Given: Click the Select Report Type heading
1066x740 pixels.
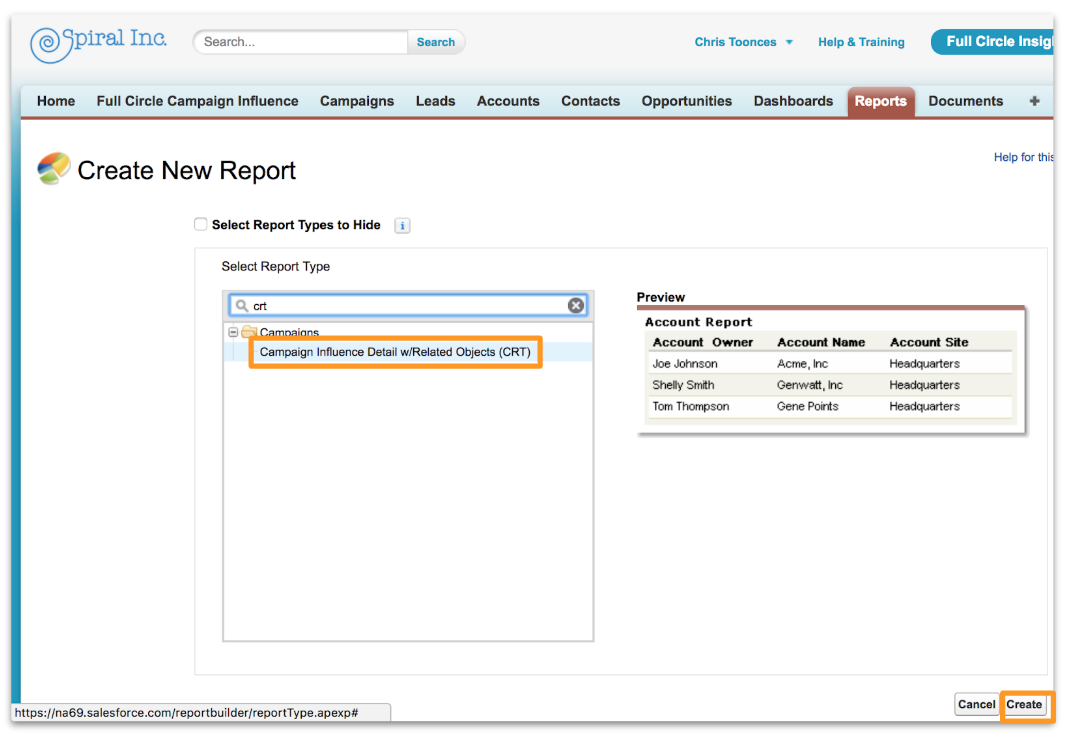Looking at the screenshot, I should pos(275,267).
